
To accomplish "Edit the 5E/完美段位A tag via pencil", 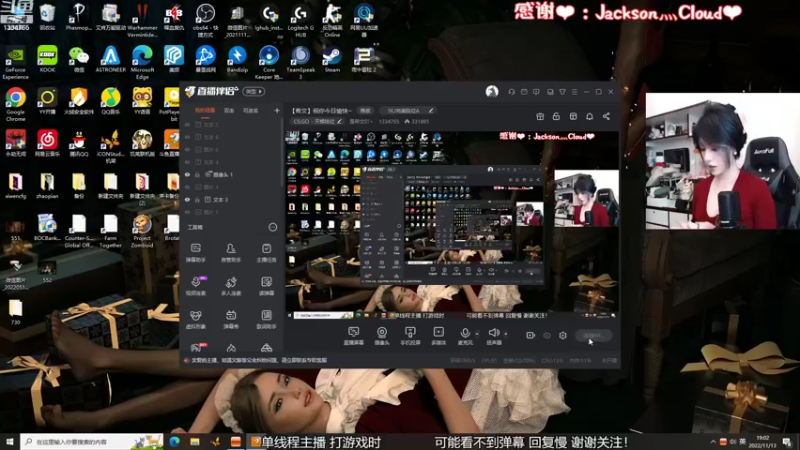I will coord(431,110).
